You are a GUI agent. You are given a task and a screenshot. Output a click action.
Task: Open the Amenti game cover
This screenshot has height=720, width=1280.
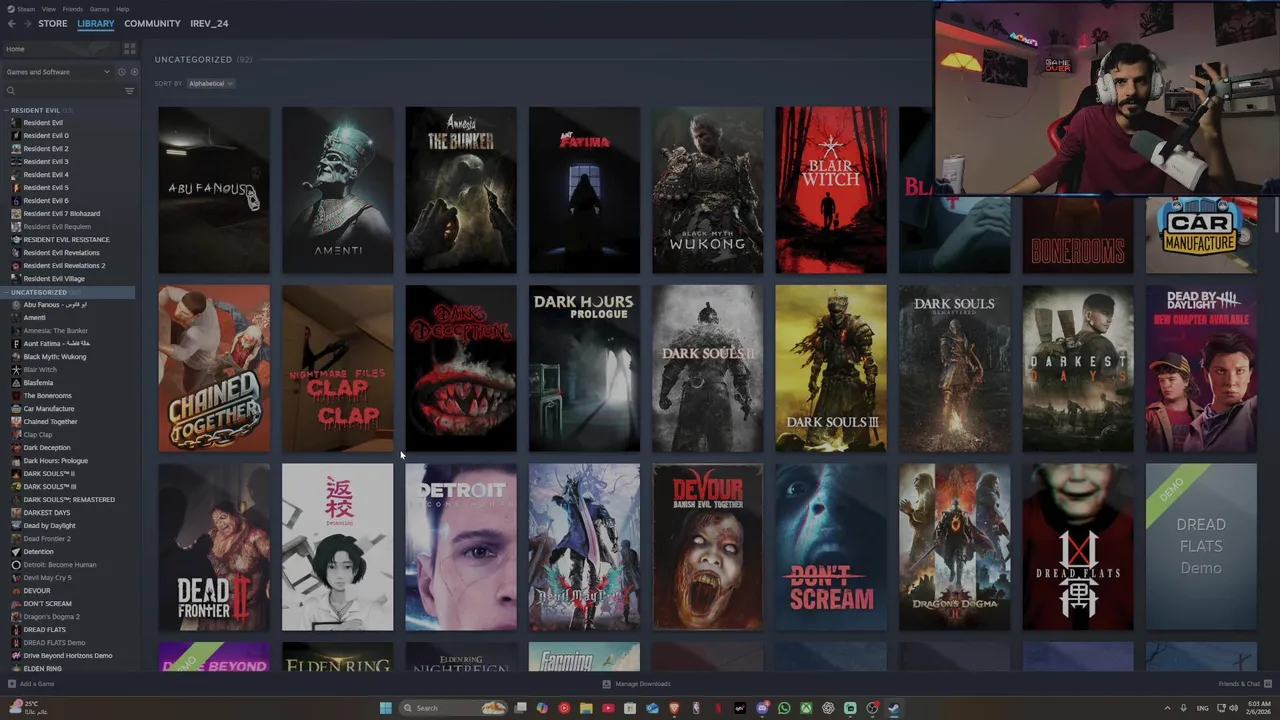coord(337,190)
